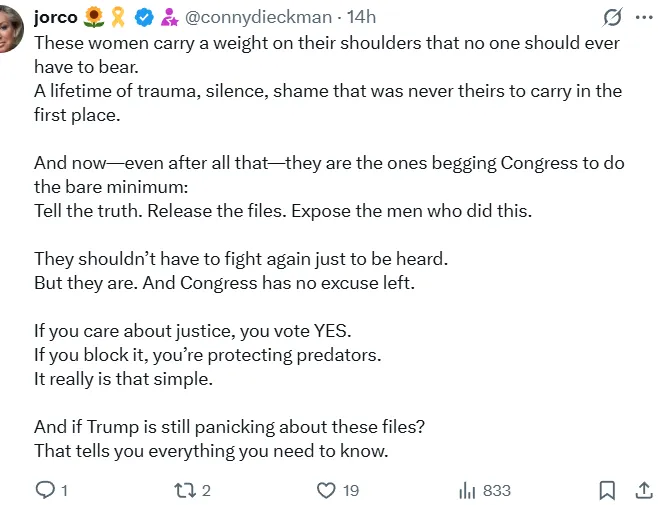Viewport: 658px width, 505px height.
Task: Open the three-dot more options menu
Action: coord(644,18)
